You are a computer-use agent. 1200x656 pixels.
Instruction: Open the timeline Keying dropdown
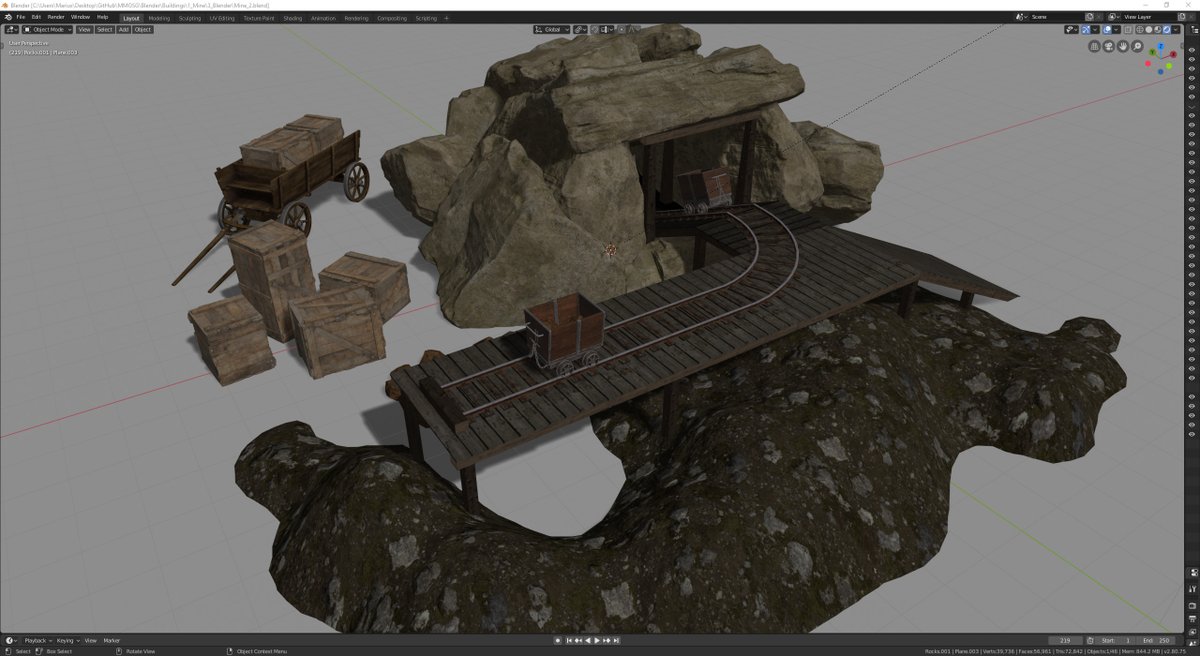(x=67, y=640)
